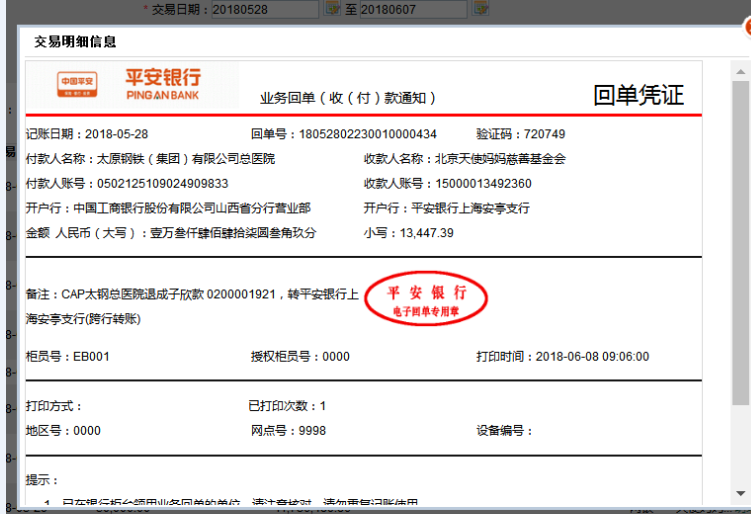Image resolution: width=751 pixels, height=514 pixels.
Task: Click the 备注 CAP太钢总医院退成子欣款 line
Action: point(192,294)
